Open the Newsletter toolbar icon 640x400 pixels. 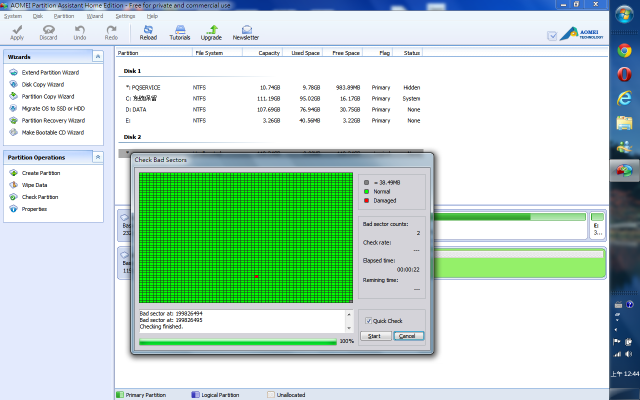pos(246,30)
